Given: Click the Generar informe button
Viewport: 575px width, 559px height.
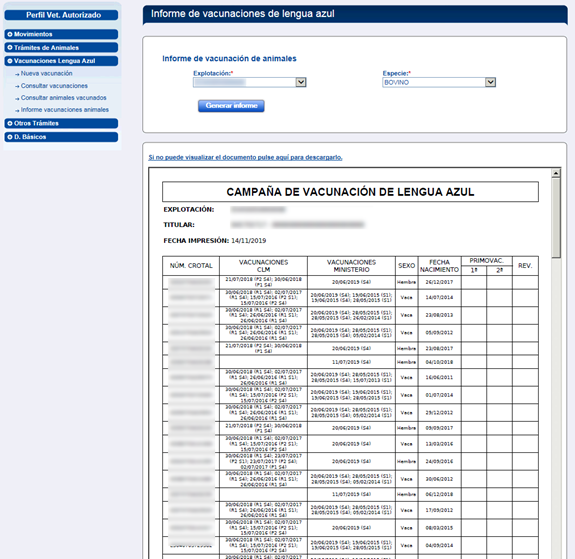Looking at the screenshot, I should point(231,106).
